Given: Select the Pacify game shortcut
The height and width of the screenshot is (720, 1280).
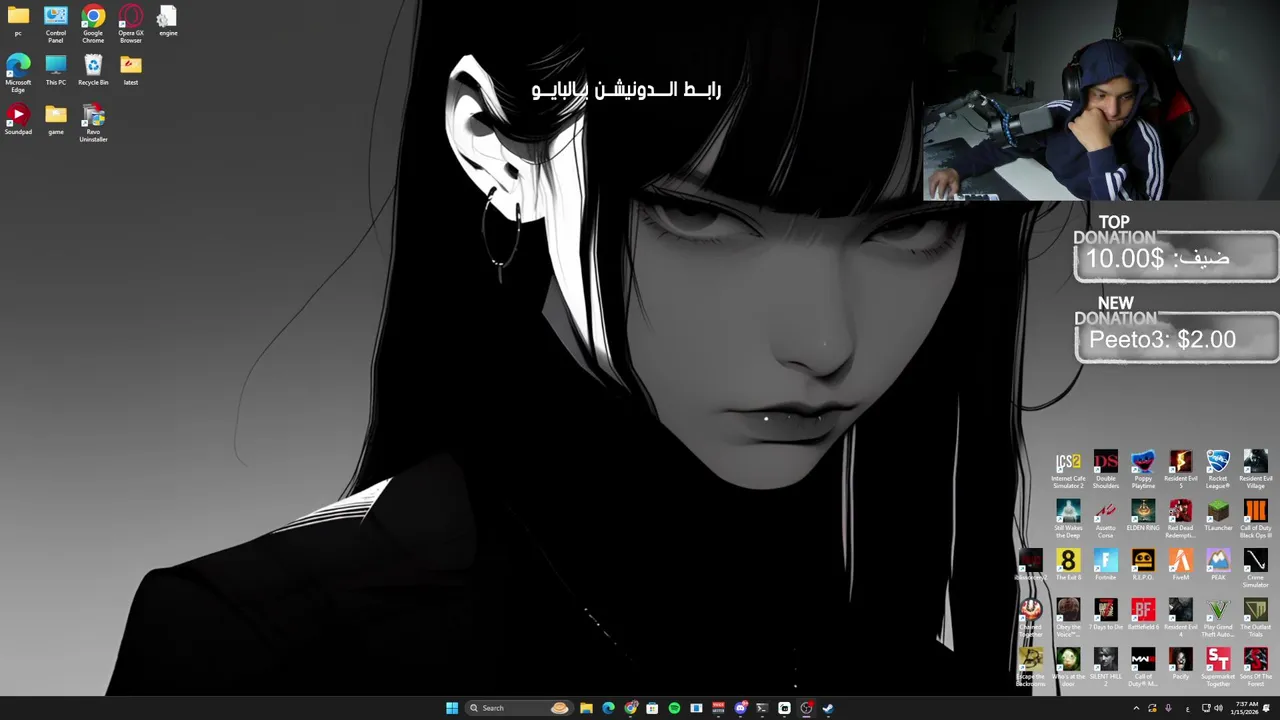Looking at the screenshot, I should 1181,664.
